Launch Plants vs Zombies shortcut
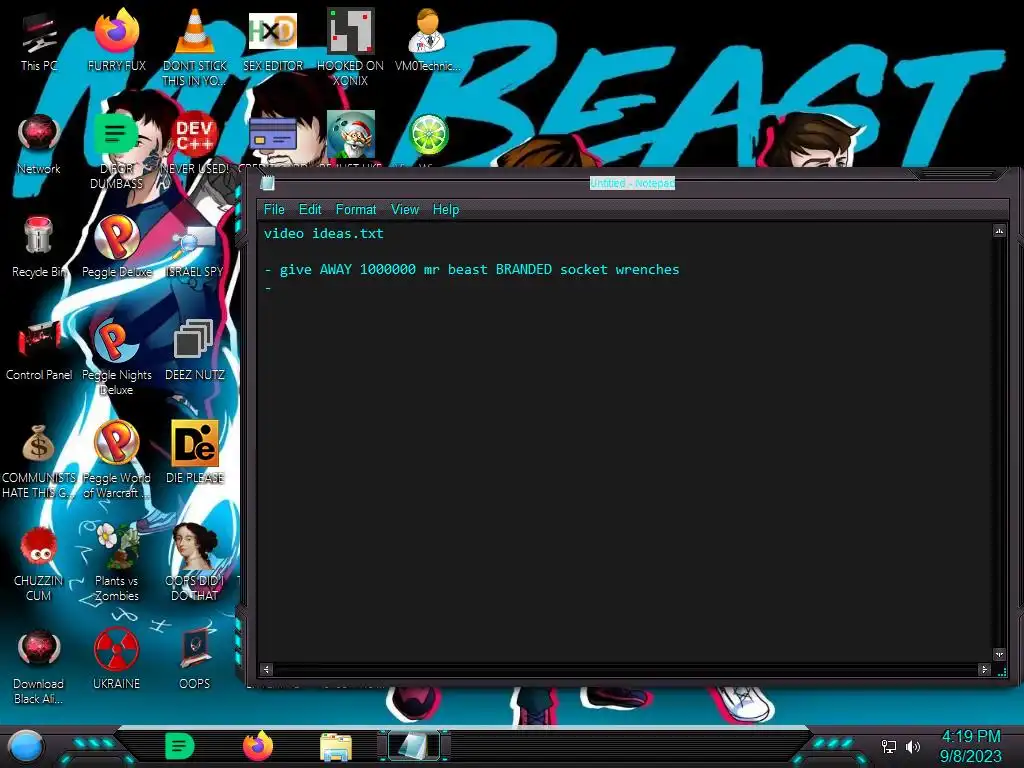This screenshot has height=768, width=1024. pyautogui.click(x=116, y=564)
